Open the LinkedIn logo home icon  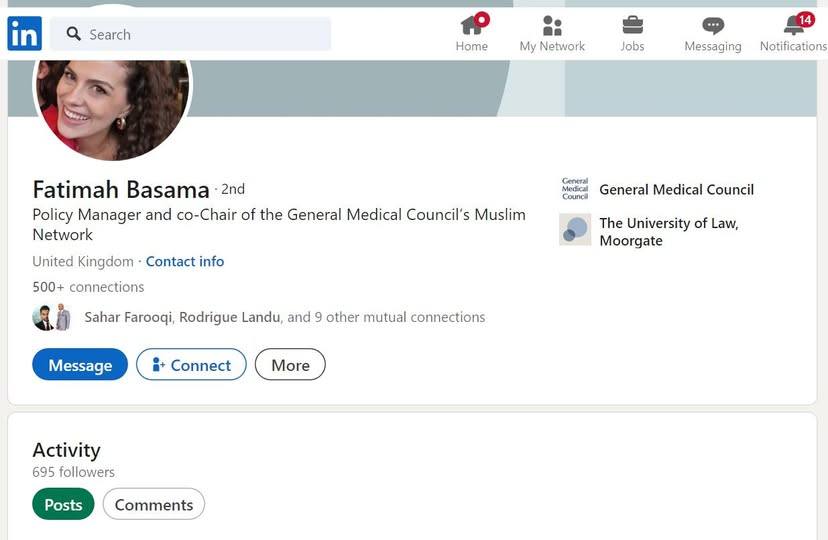(24, 33)
